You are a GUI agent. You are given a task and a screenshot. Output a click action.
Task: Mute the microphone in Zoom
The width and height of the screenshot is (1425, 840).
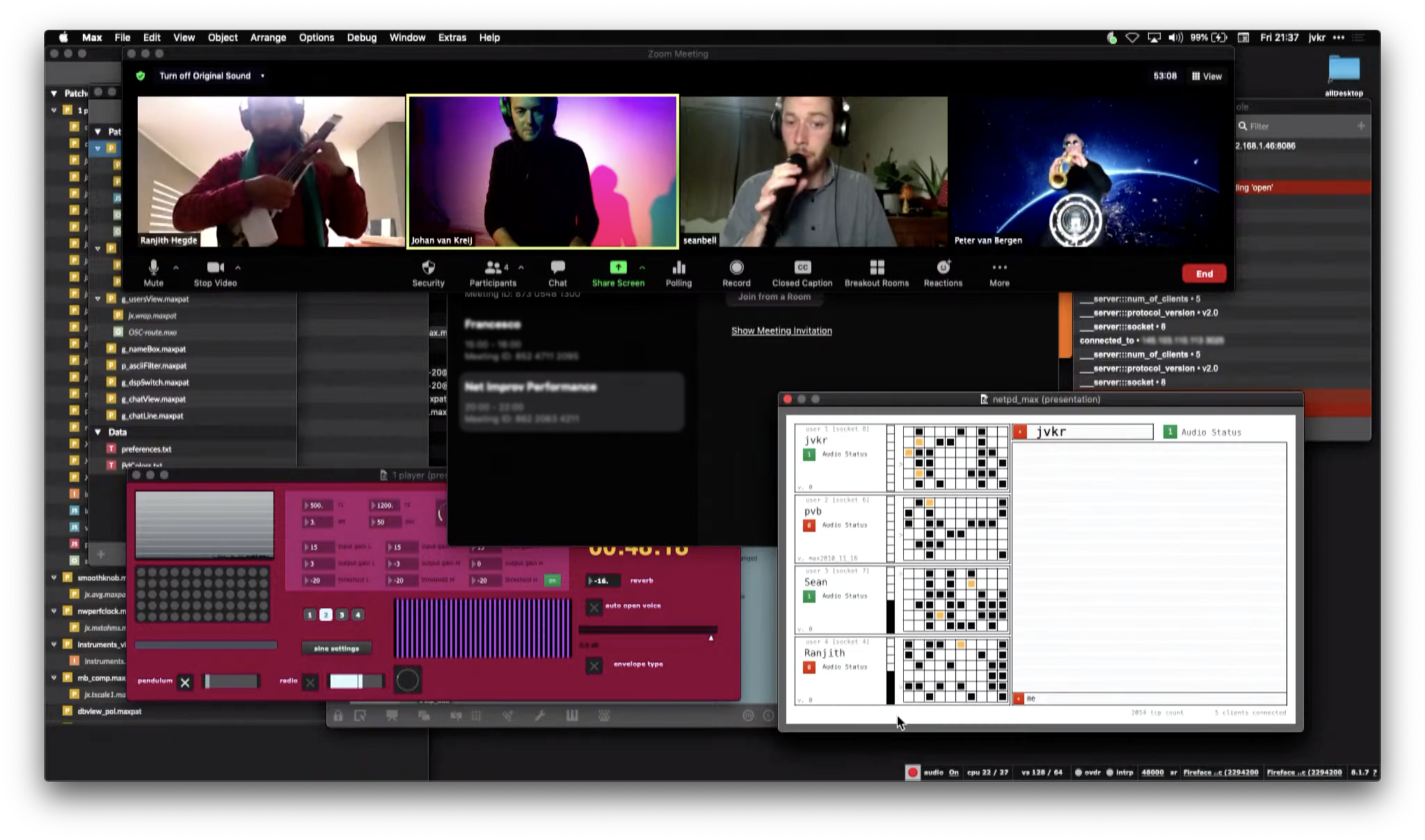click(x=153, y=268)
